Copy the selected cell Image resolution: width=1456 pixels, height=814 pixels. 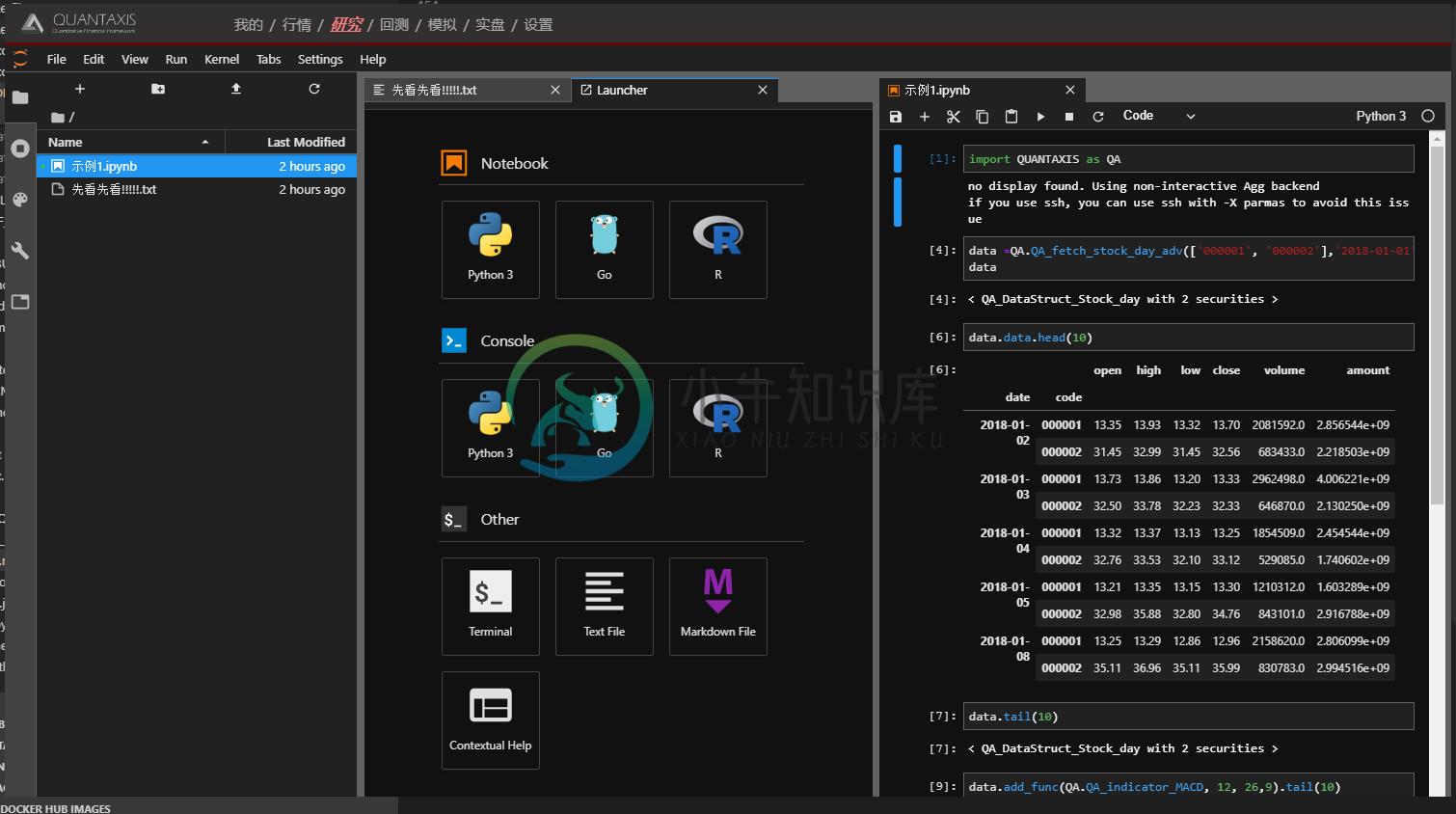983,117
